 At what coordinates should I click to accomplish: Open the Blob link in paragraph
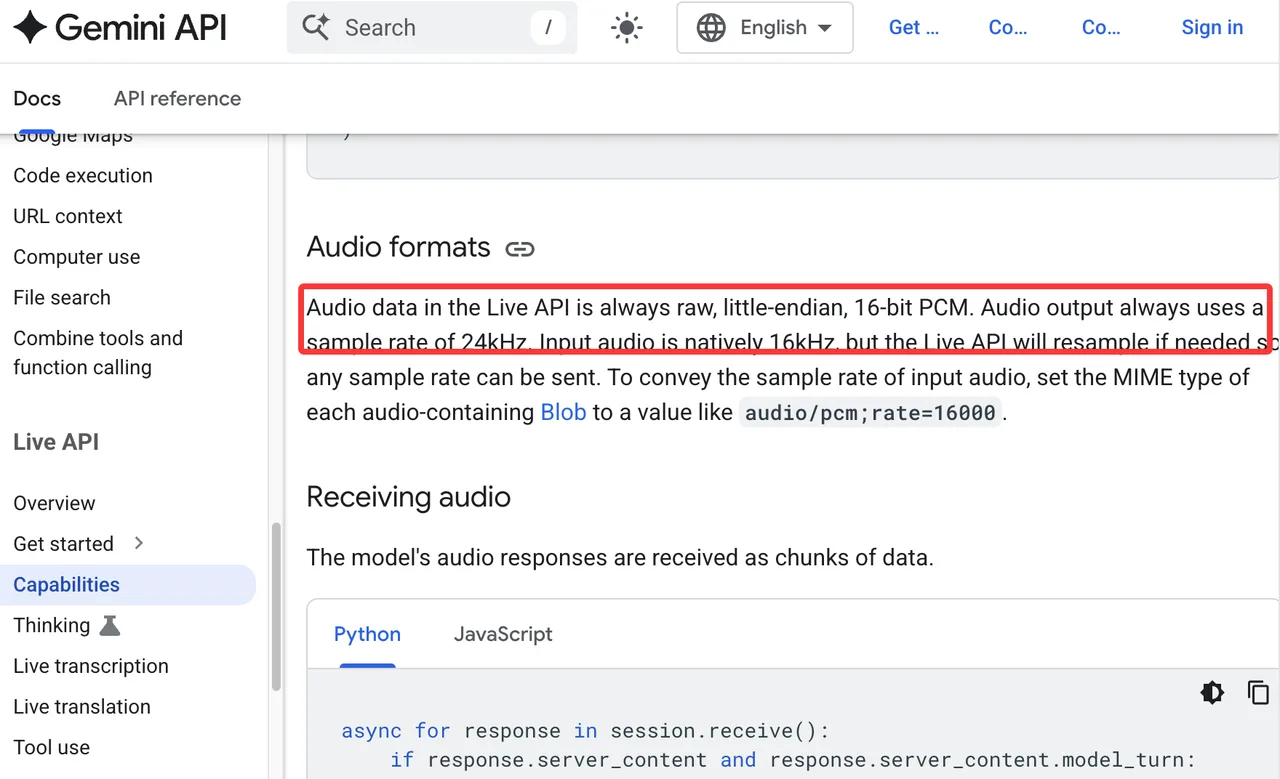[x=563, y=412]
